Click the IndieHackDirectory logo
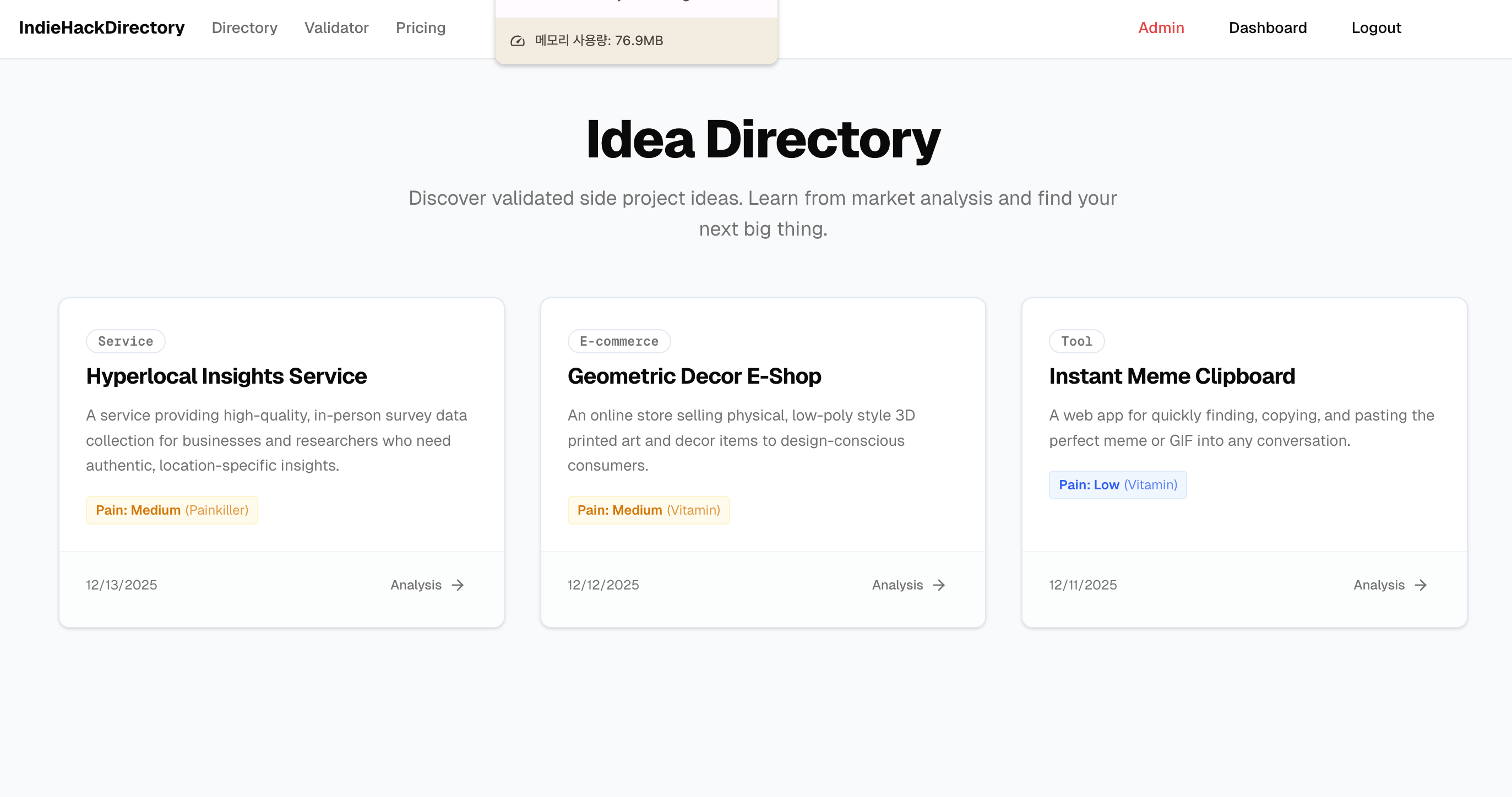The height and width of the screenshot is (797, 1512). (101, 28)
